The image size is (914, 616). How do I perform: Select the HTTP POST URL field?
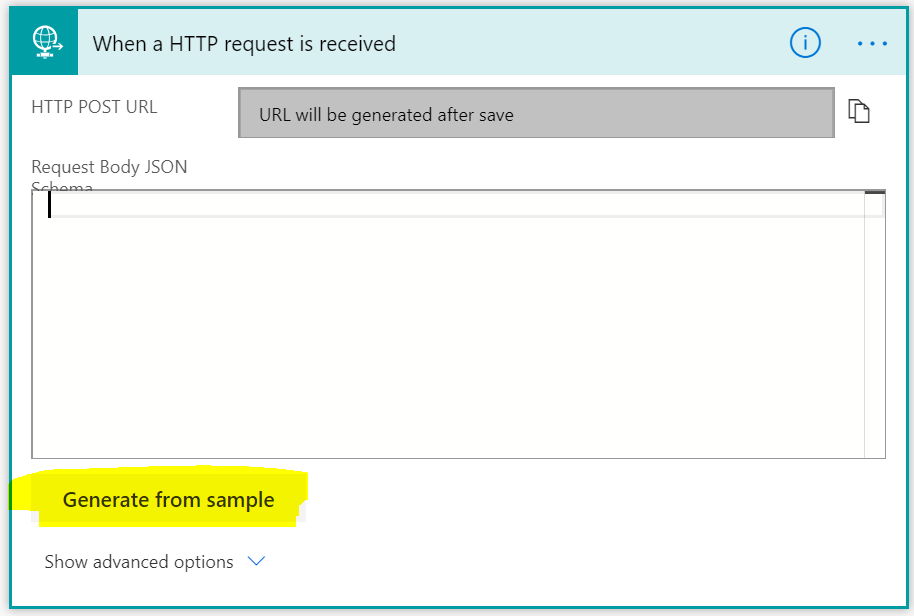[536, 114]
